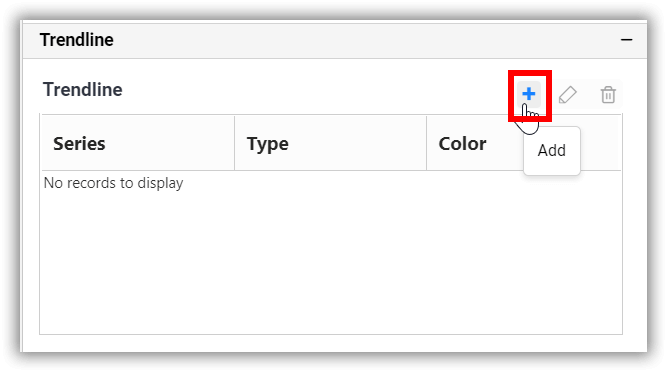Click the divider between Type and Color headers
The height and width of the screenshot is (372, 667).
click(x=427, y=143)
